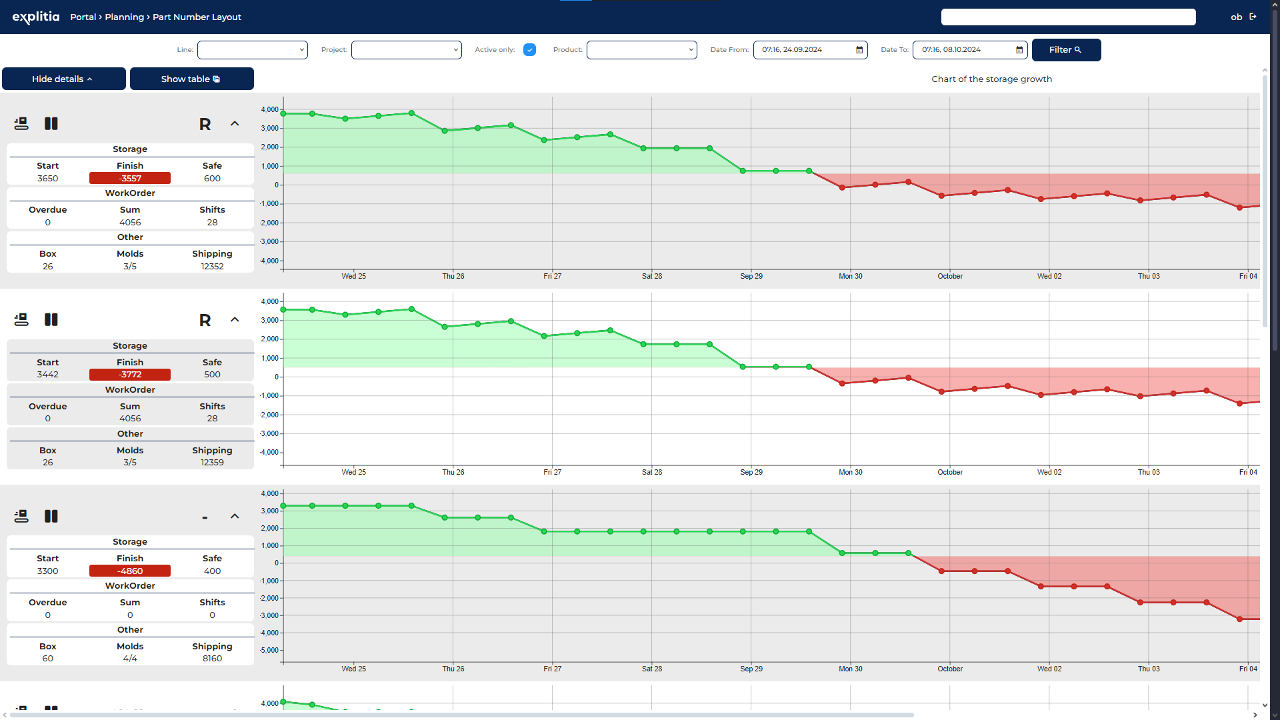Click the pause icon in the first storage panel
This screenshot has height=720, width=1280.
(x=51, y=124)
